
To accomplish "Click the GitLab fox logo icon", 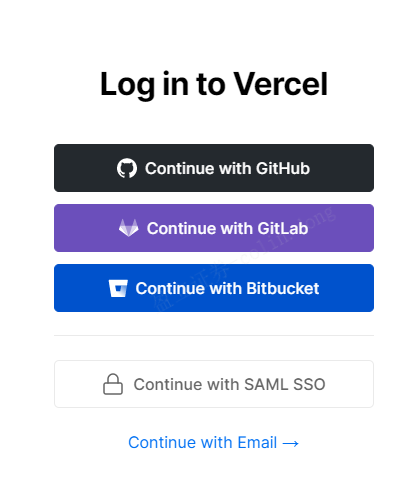I will click(129, 228).
